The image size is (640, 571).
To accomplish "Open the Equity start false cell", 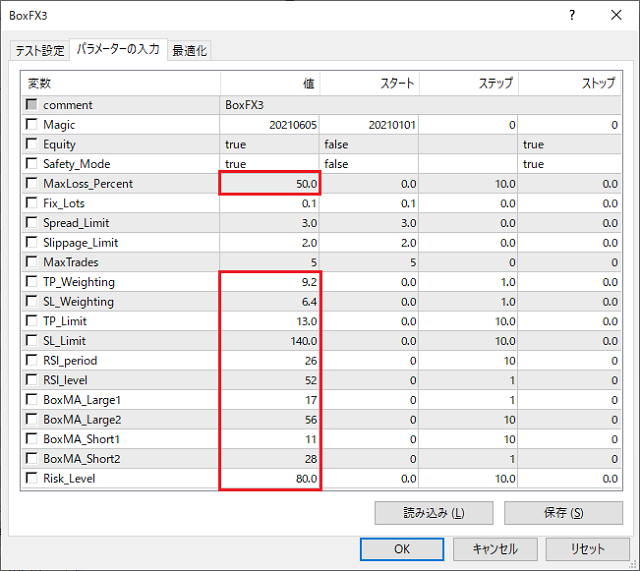I will coord(369,144).
